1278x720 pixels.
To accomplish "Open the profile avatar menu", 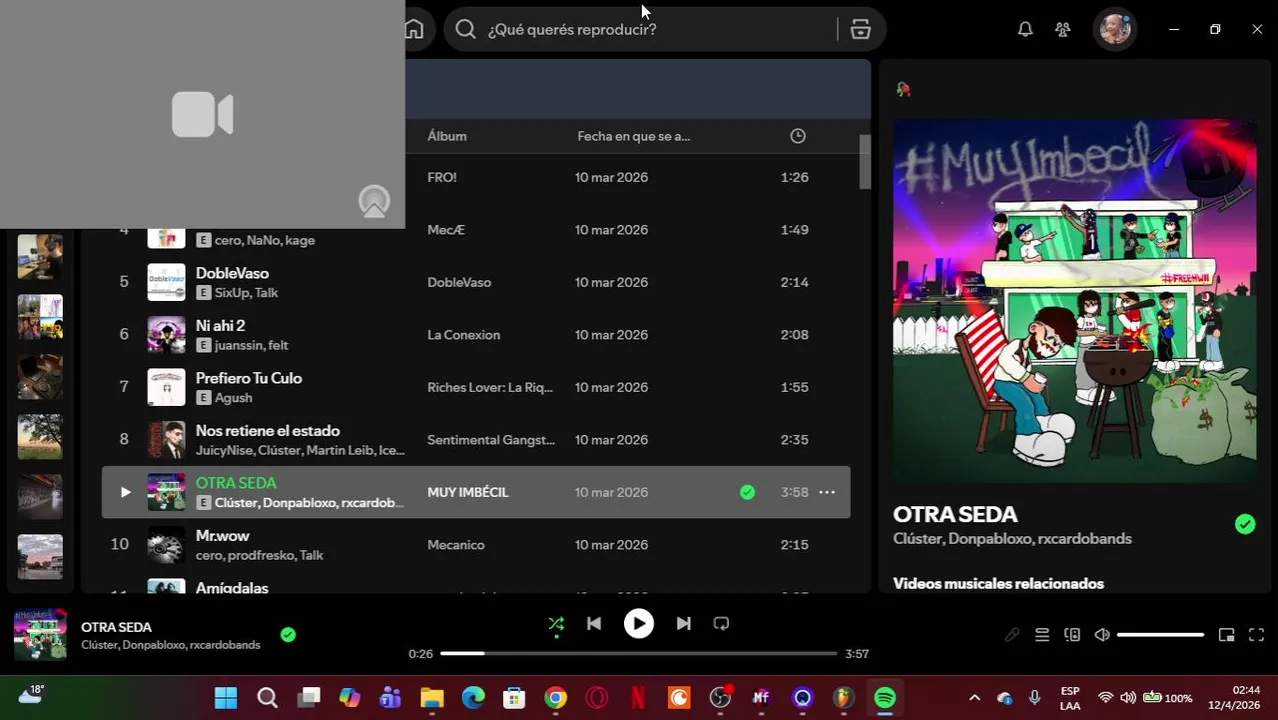I will [x=1114, y=29].
